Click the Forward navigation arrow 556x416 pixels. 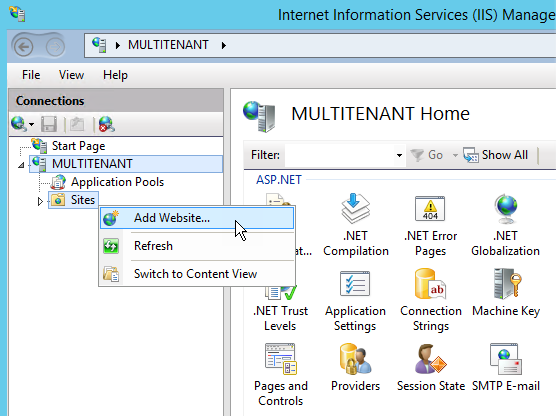coord(55,46)
